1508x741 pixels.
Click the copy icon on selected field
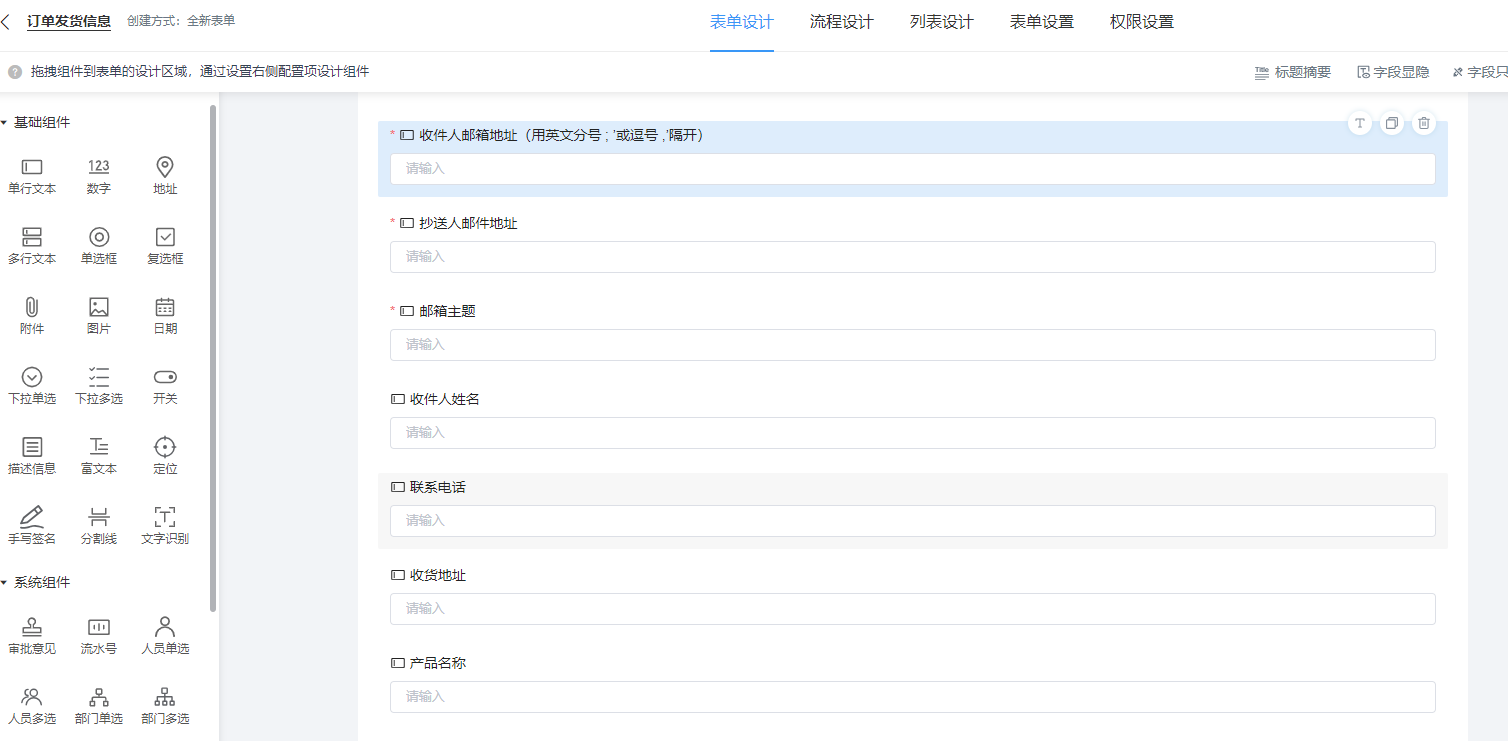[x=1391, y=123]
